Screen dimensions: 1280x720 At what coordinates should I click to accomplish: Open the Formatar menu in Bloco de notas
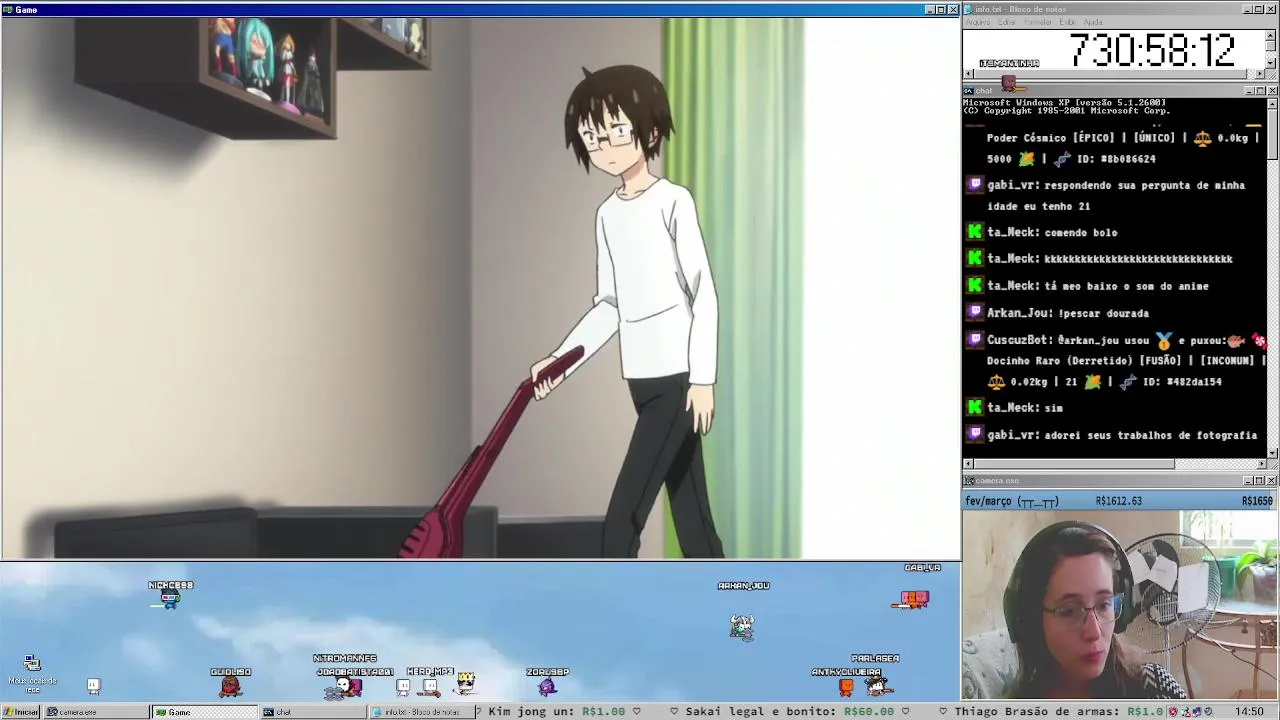coord(1038,22)
